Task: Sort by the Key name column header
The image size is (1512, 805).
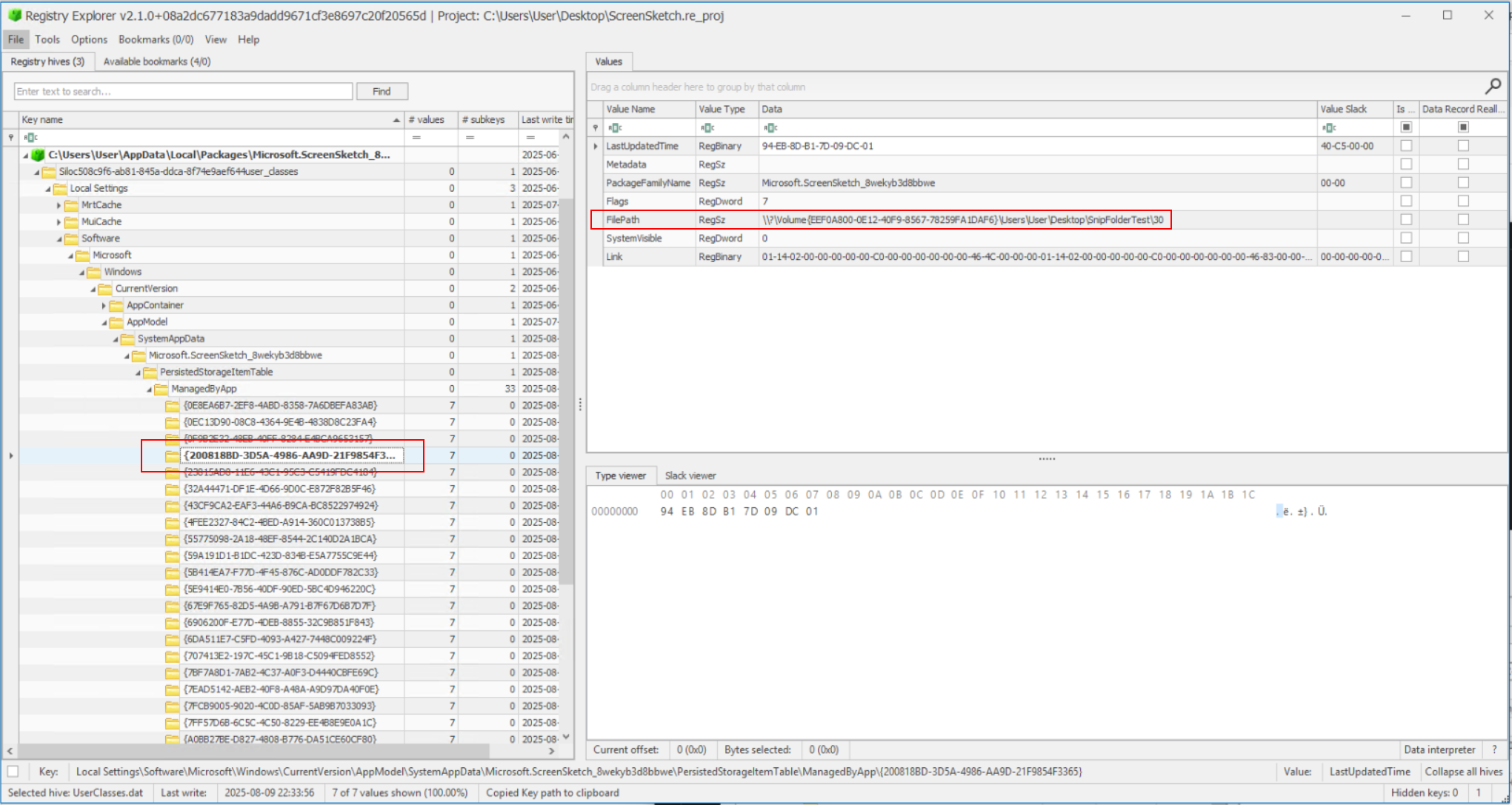Action: [x=210, y=119]
